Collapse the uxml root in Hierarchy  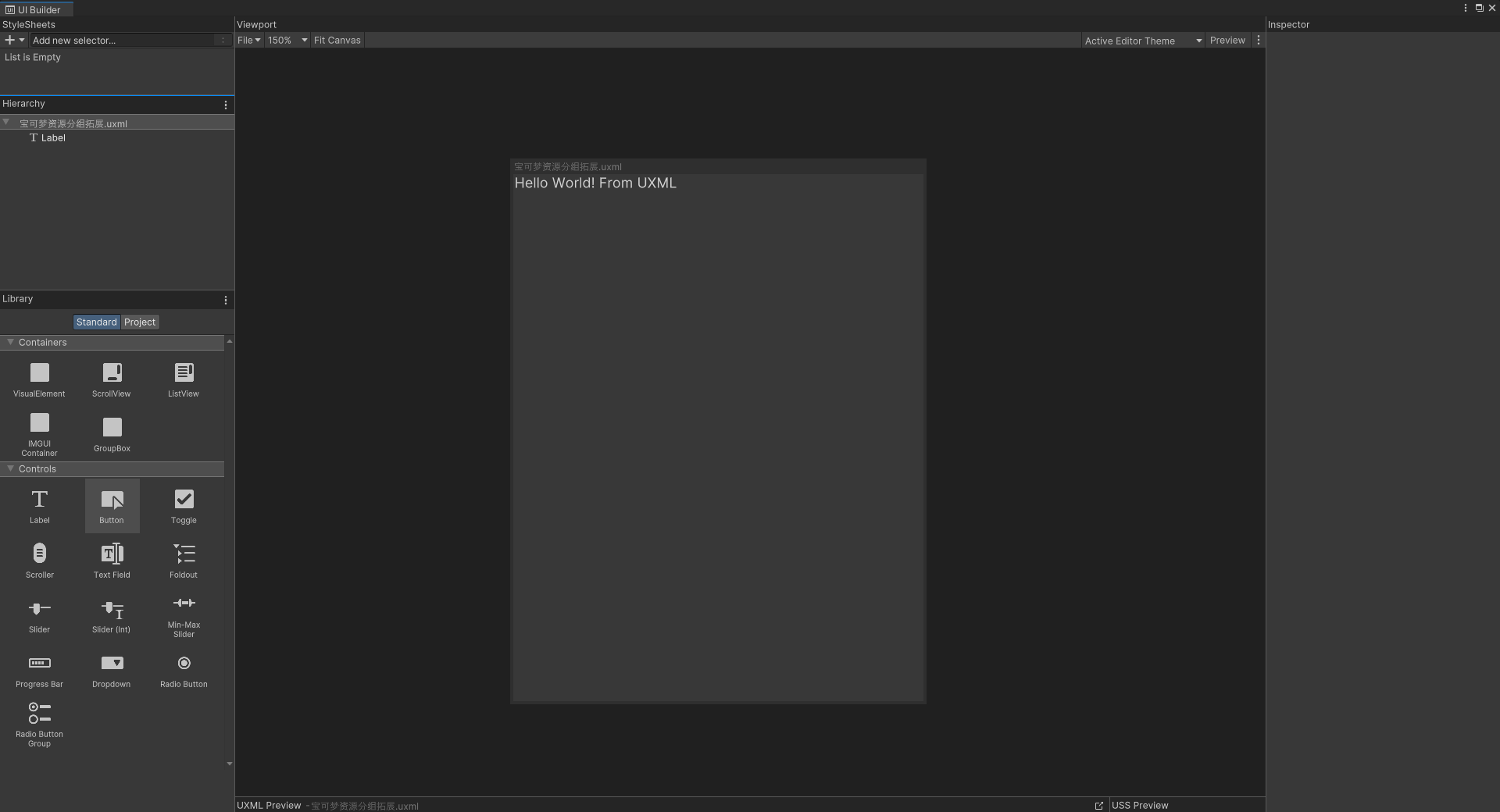pos(6,123)
